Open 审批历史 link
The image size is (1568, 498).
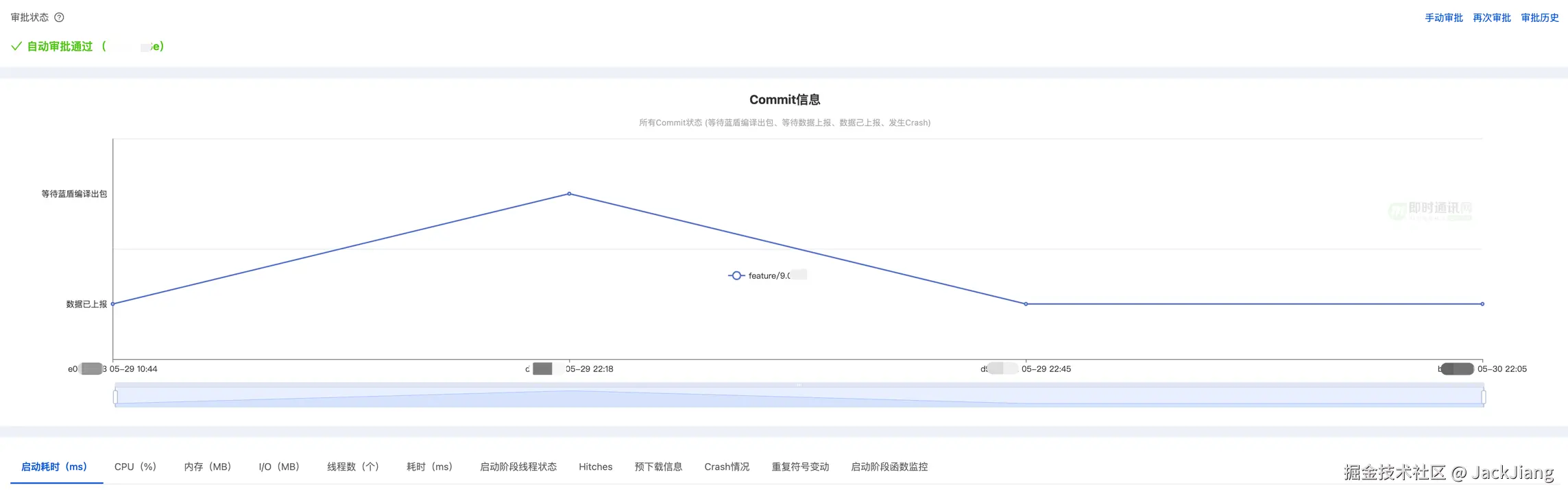click(x=1540, y=18)
